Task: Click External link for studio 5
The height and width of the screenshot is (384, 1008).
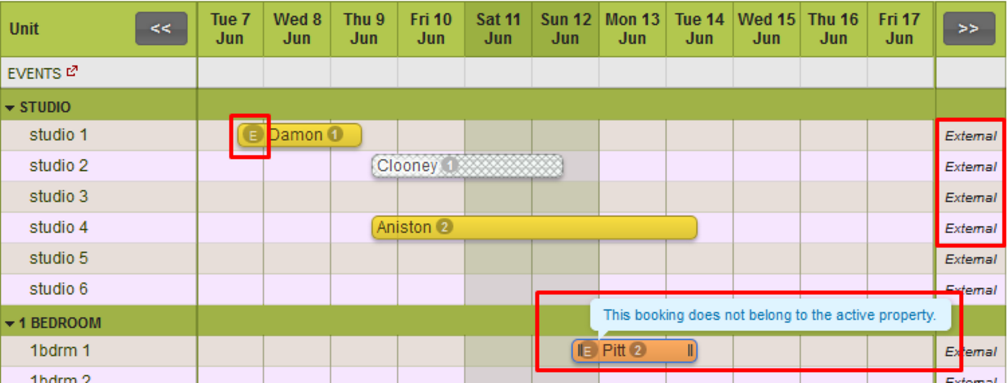Action: point(970,259)
